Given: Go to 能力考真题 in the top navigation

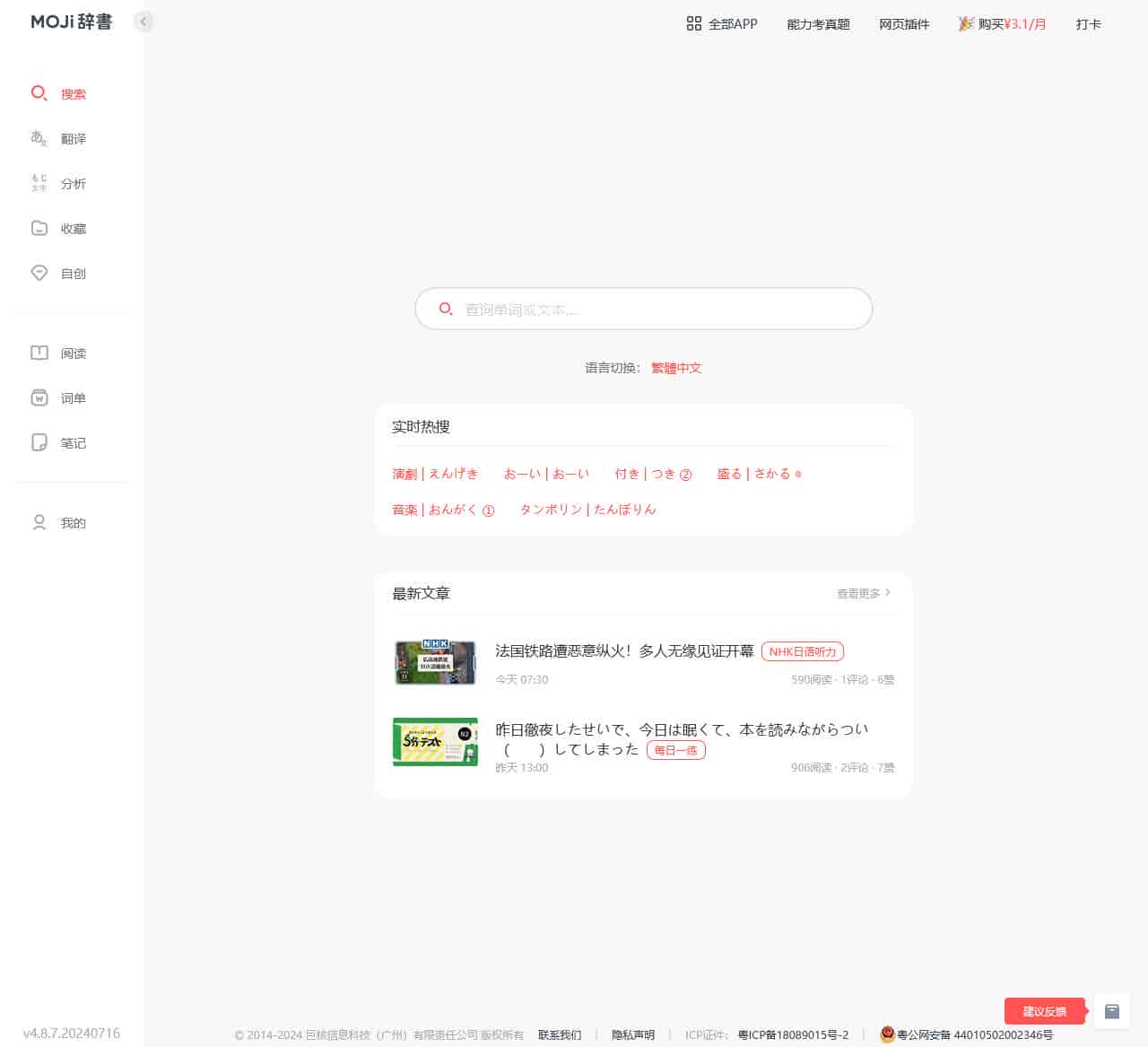Looking at the screenshot, I should 817,24.
